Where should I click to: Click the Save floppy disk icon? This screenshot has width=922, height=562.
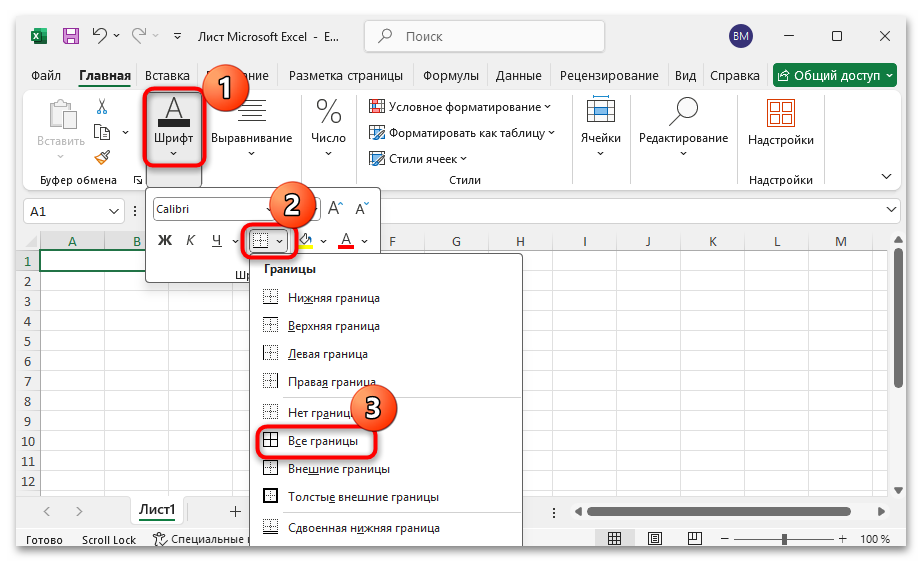tap(71, 36)
